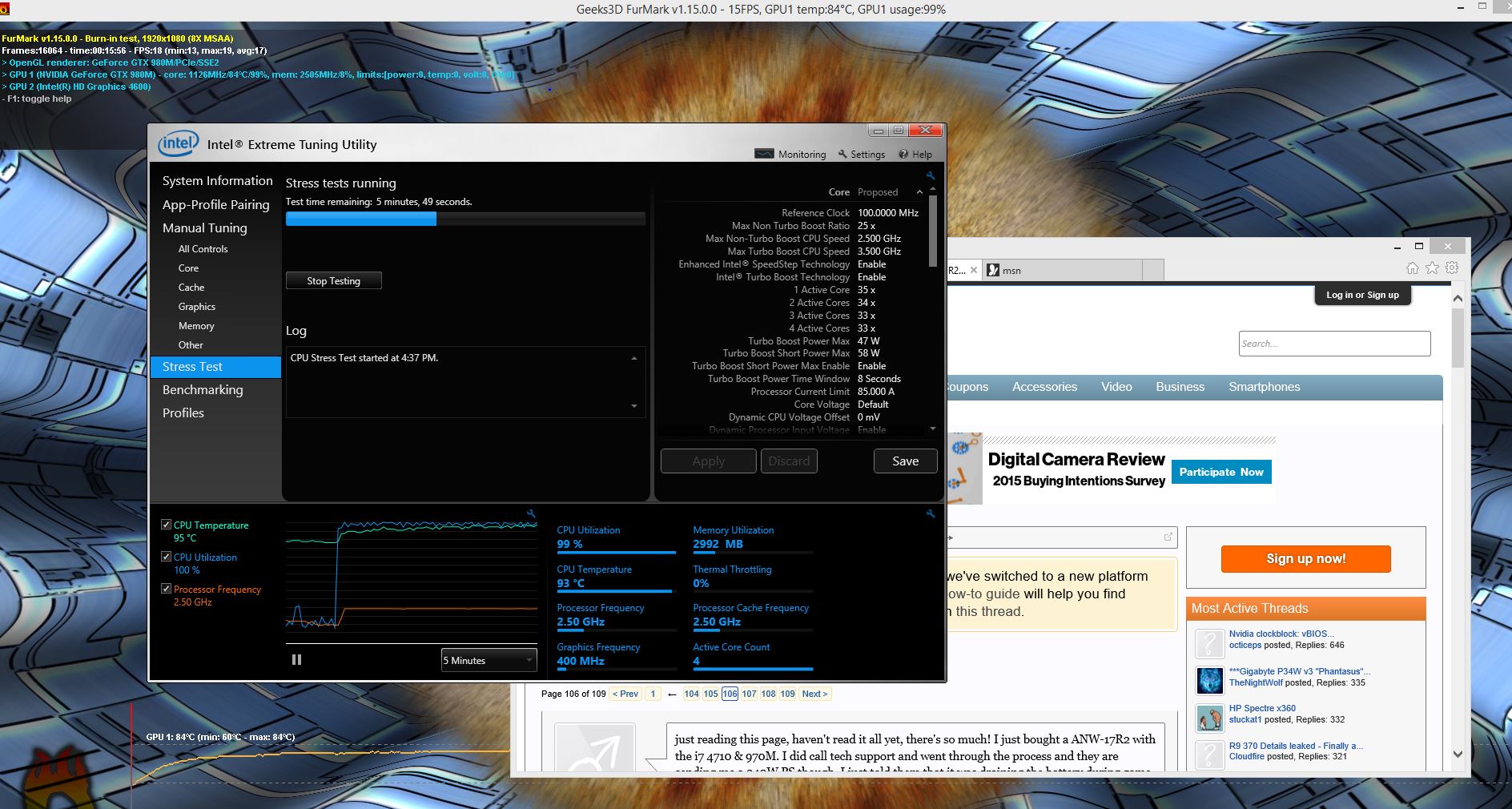Go to page 107 of thread
The height and width of the screenshot is (809, 1512).
749,694
